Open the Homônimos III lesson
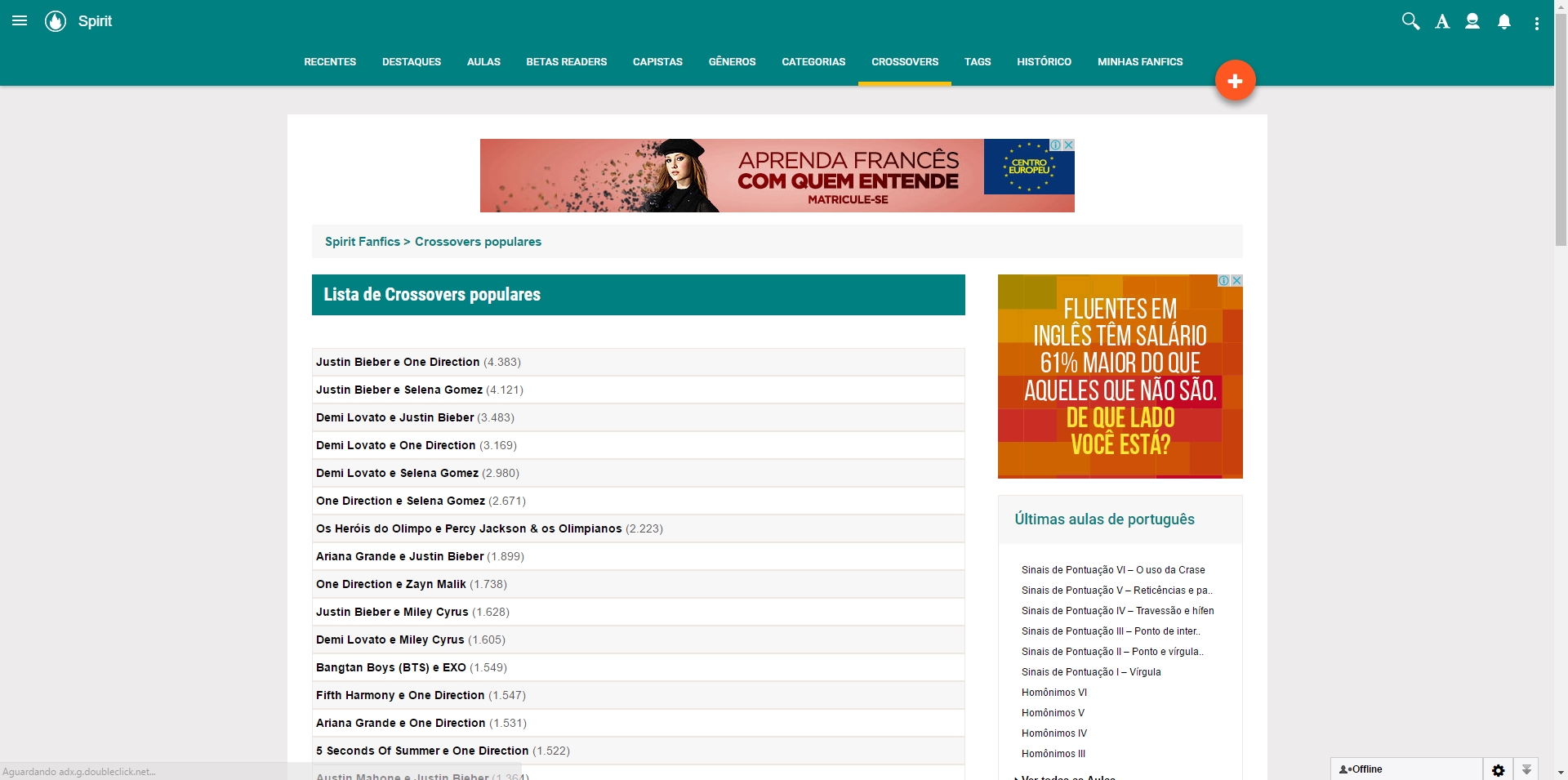 tap(1053, 754)
